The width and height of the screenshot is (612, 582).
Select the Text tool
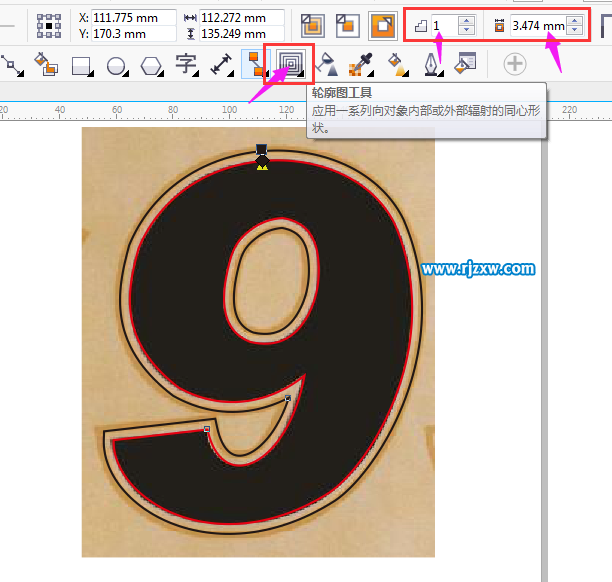[187, 64]
